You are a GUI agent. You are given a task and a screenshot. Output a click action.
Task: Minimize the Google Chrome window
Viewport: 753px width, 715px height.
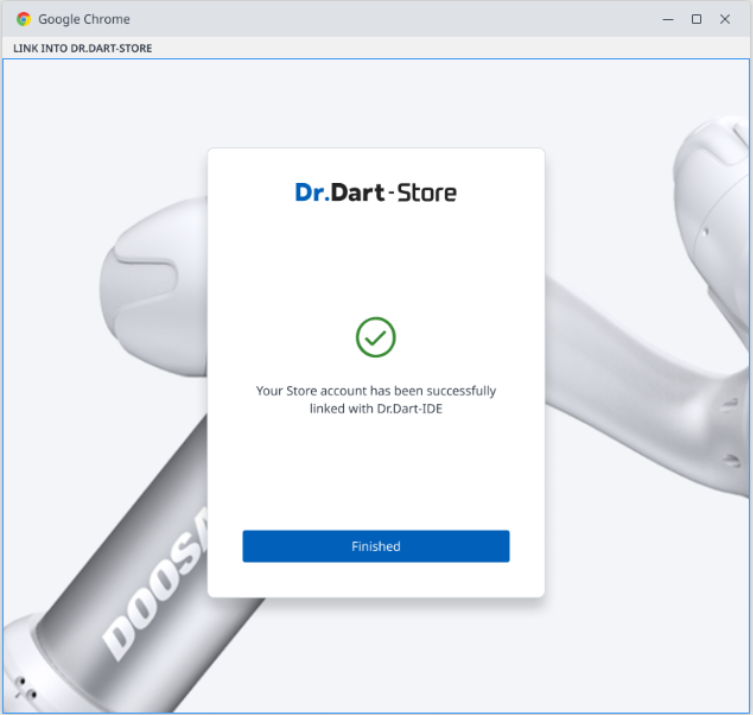(668, 19)
